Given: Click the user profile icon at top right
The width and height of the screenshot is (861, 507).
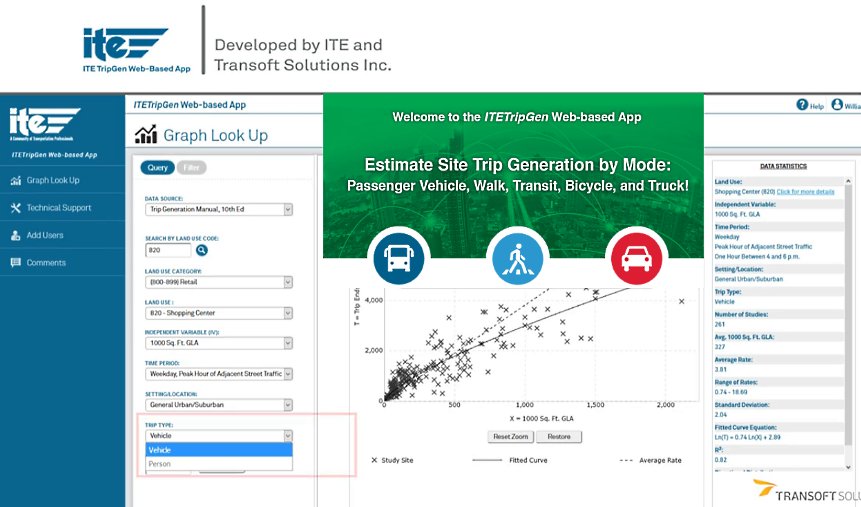Looking at the screenshot, I should [x=837, y=104].
